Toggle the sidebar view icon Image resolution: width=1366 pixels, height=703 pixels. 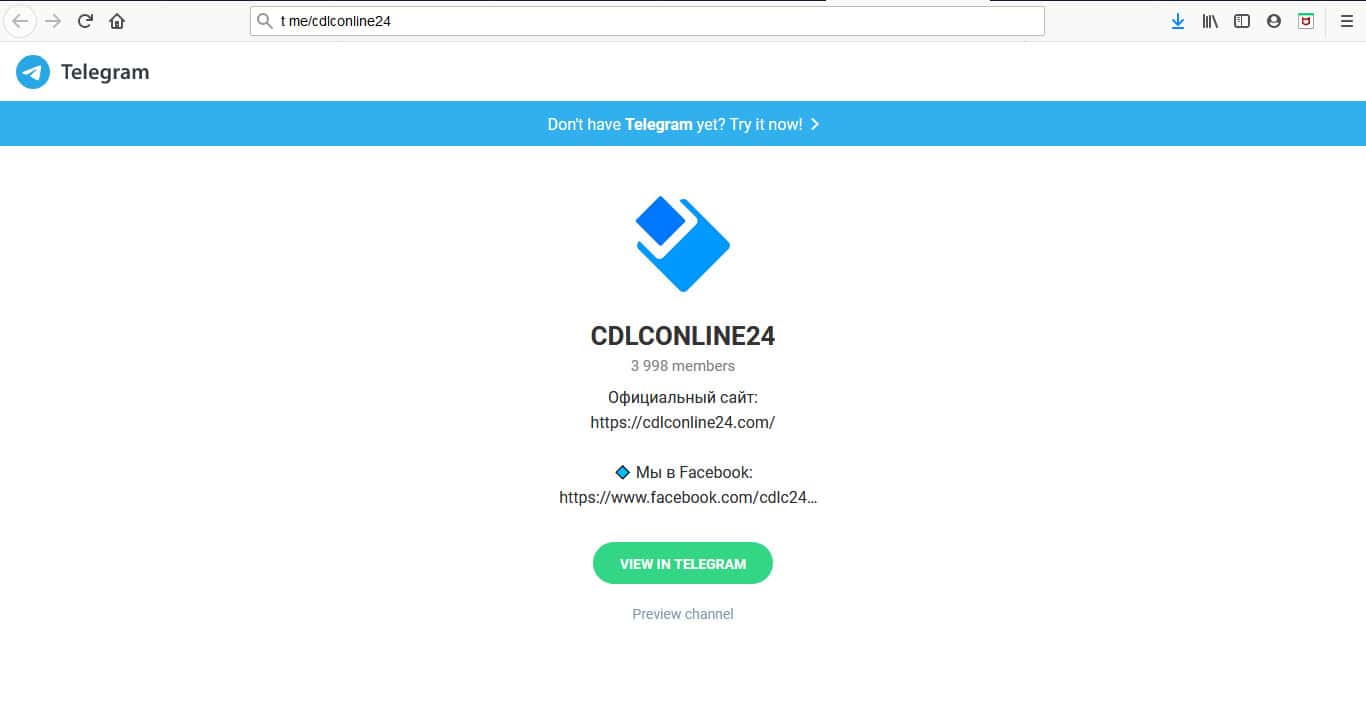[x=1242, y=21]
